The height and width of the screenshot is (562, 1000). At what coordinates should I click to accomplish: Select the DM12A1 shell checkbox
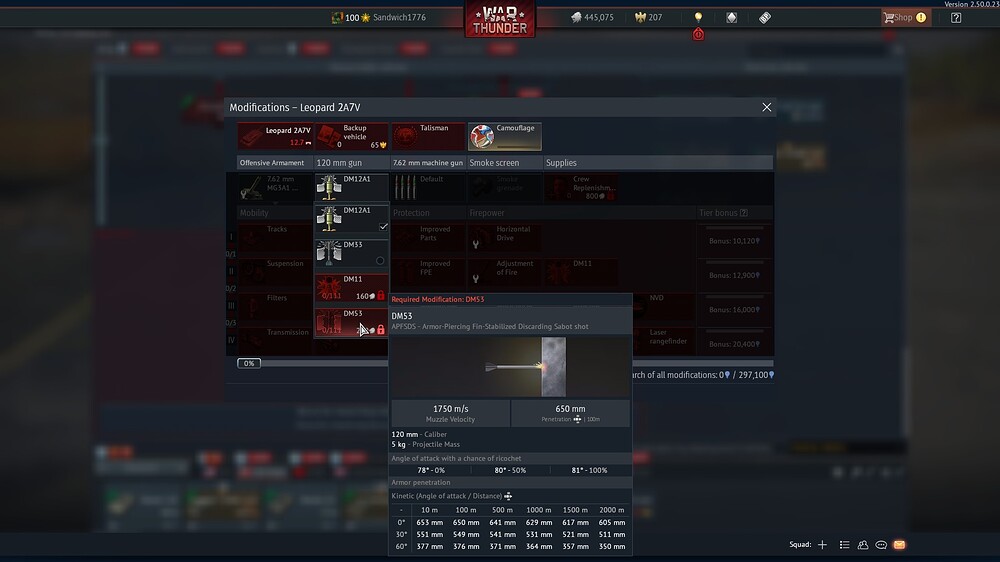coord(383,226)
